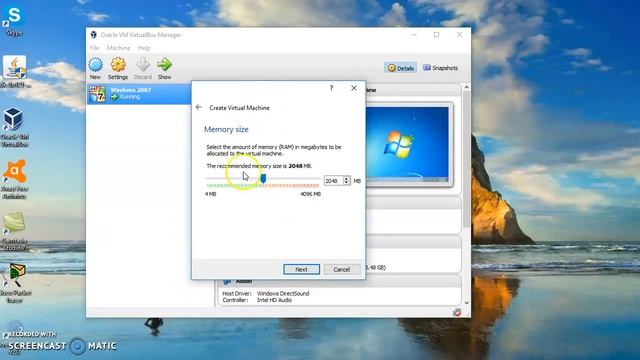Screen dimensions: 640x360
Task: Click the '4 MB' minimum label
Action: tap(211, 194)
